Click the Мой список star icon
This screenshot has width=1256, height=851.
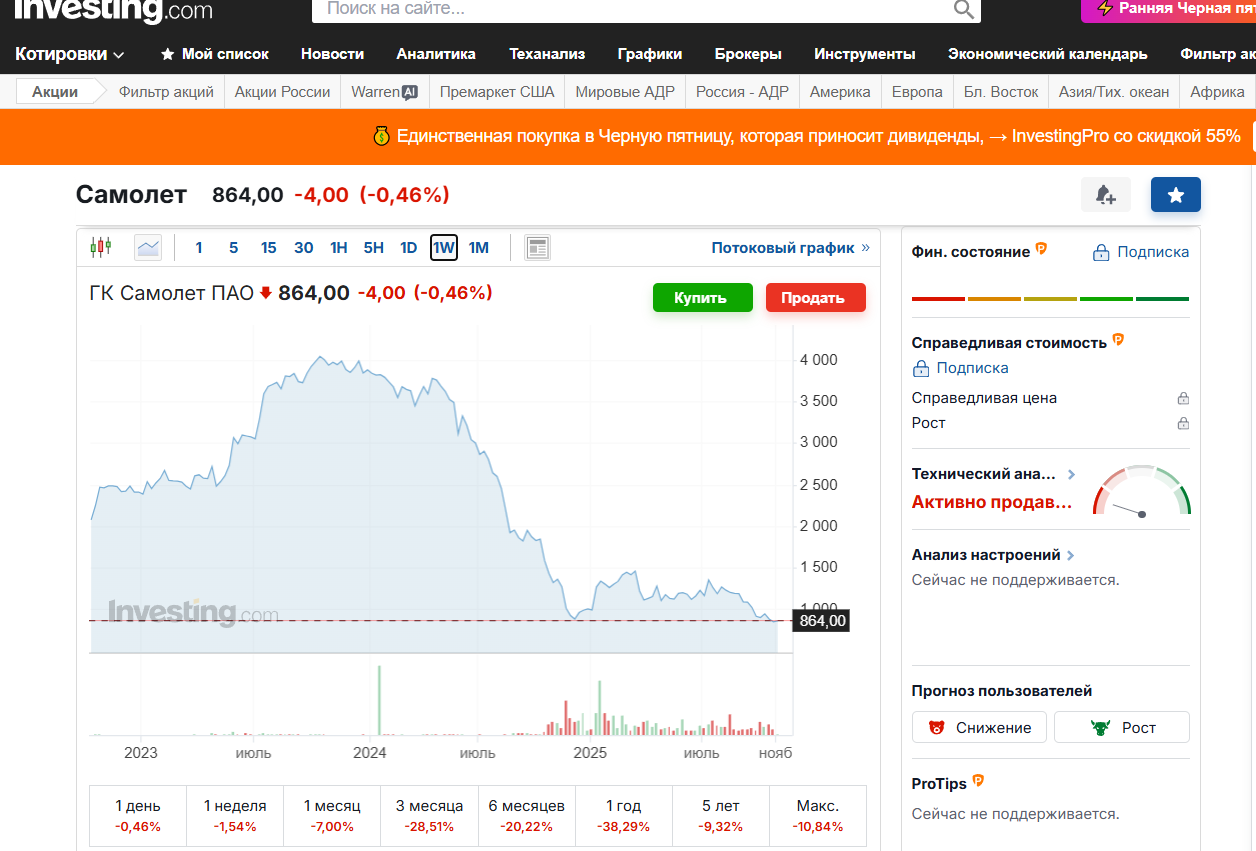click(167, 54)
